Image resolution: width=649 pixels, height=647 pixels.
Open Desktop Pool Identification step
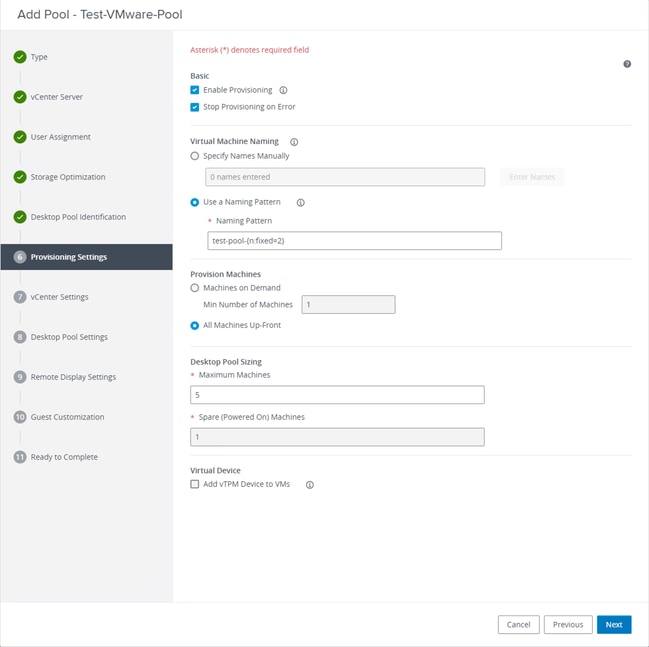point(78,217)
